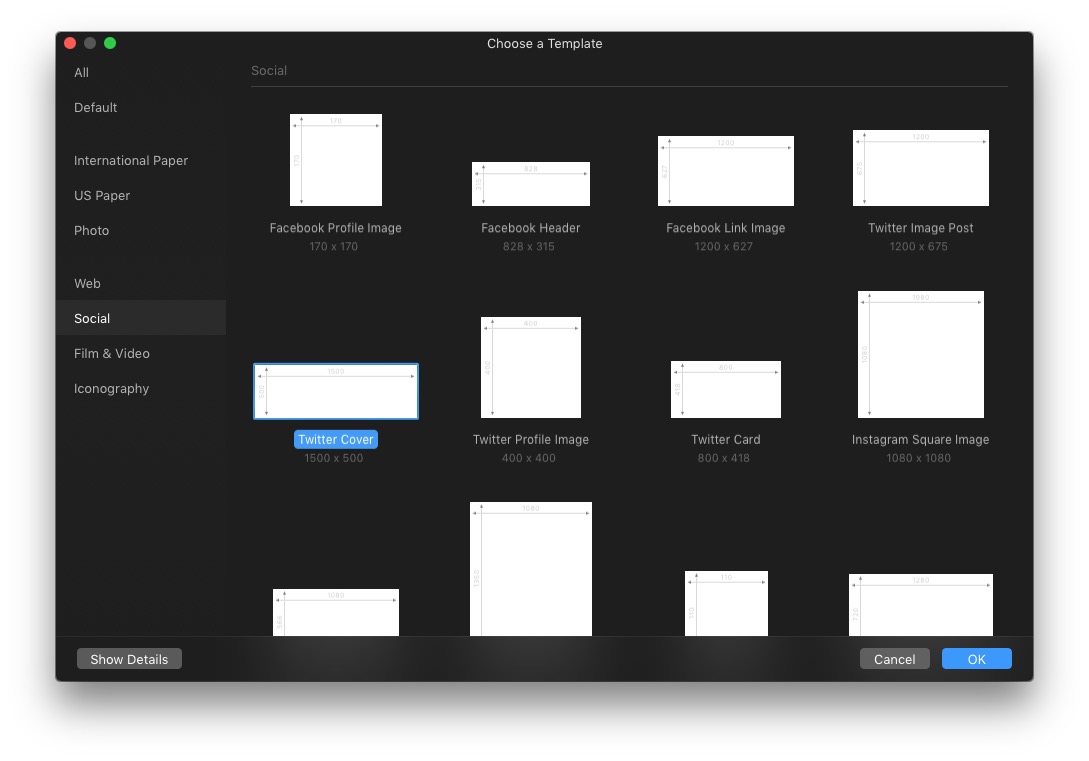Viewport: 1089px width, 761px height.
Task: Show International Paper templates
Action: (x=131, y=161)
